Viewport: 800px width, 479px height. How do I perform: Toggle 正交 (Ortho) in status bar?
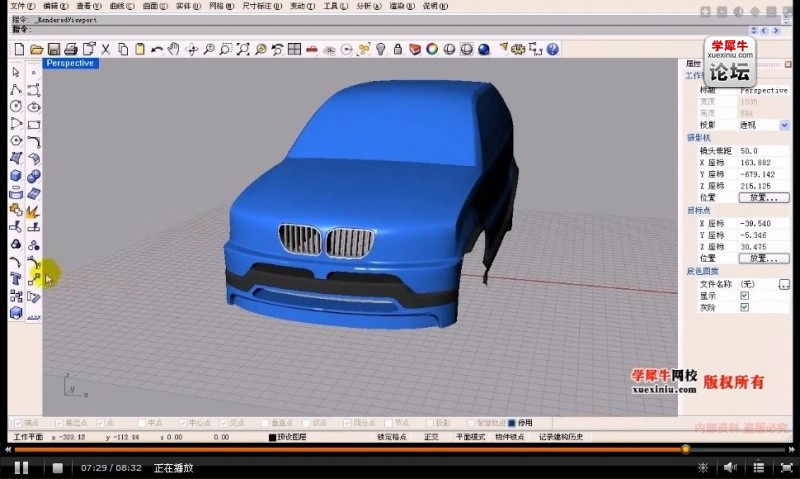pos(431,437)
